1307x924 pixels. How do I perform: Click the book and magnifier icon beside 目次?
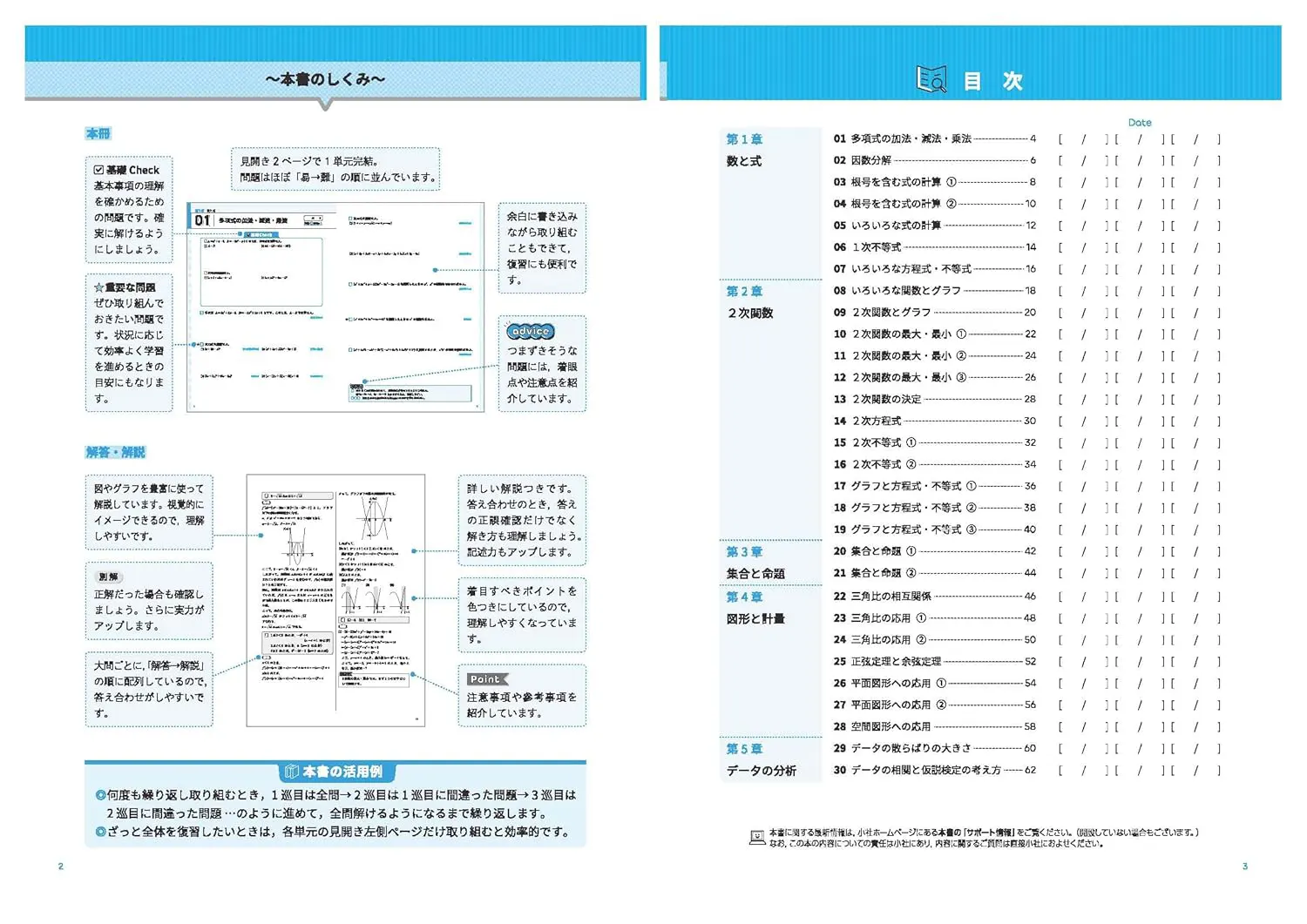tap(931, 80)
